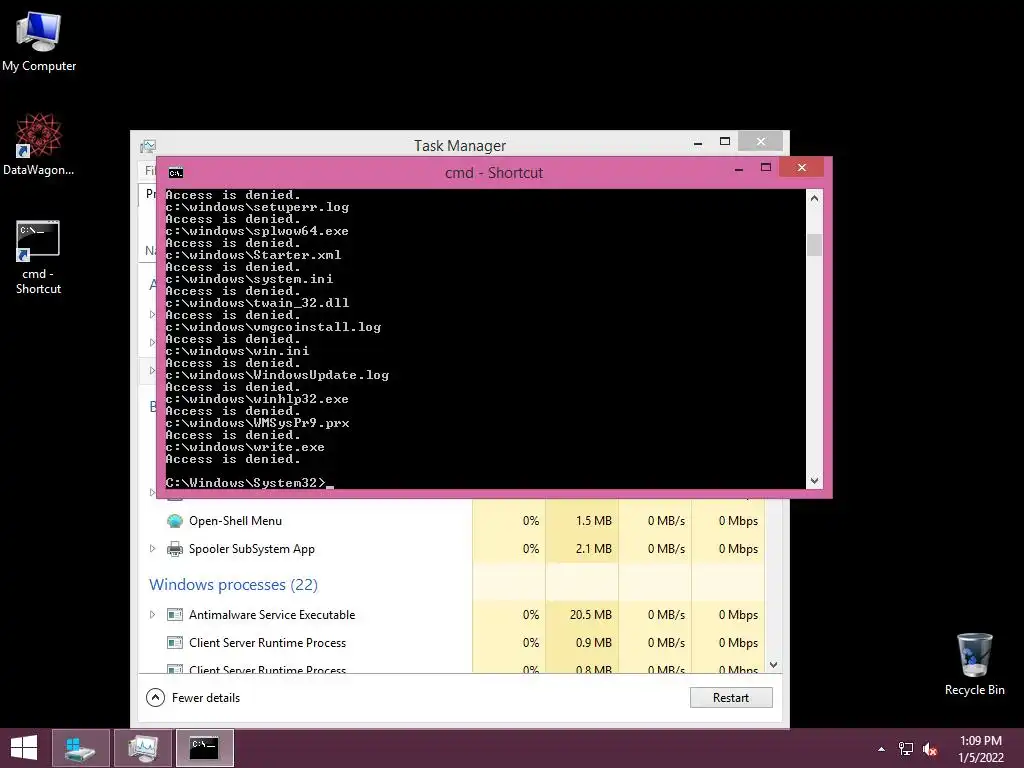Click the c:\windows\Starter.xml output line

(x=253, y=255)
